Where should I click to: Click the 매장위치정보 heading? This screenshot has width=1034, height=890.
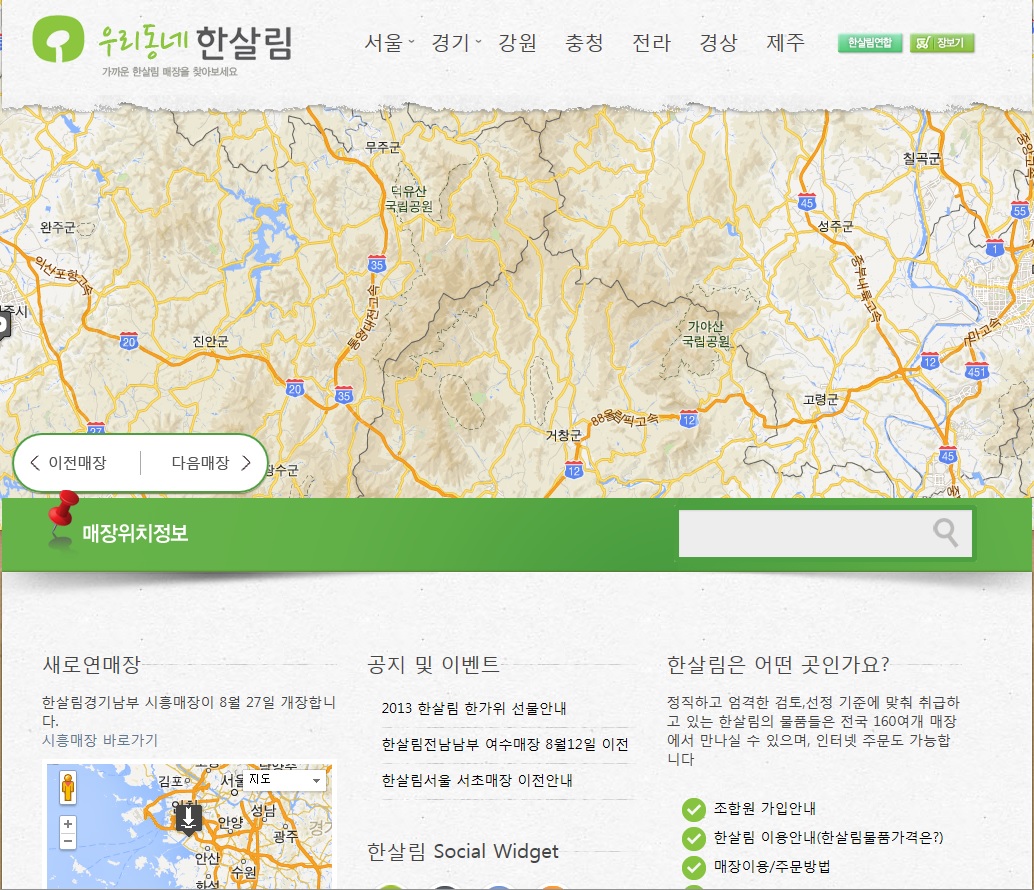(x=135, y=533)
